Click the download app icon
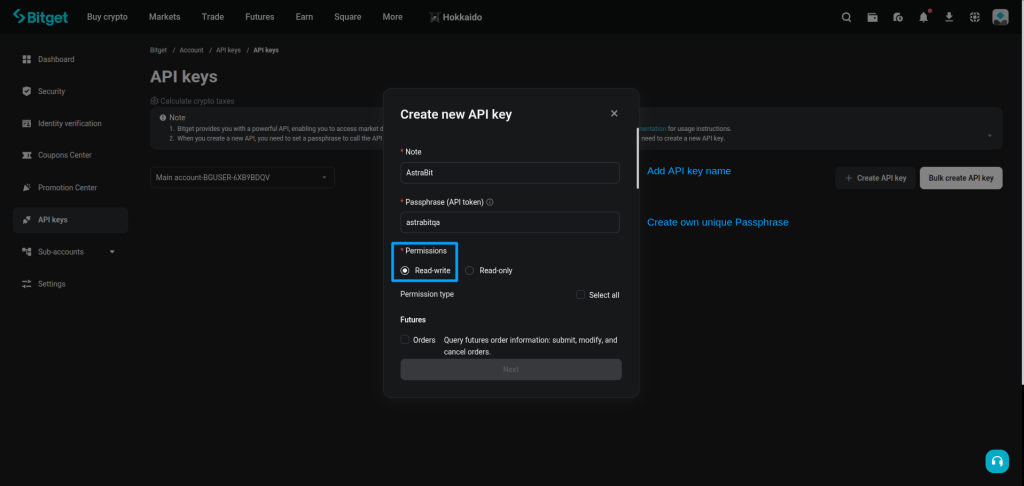This screenshot has width=1024, height=486. pyautogui.click(x=948, y=17)
